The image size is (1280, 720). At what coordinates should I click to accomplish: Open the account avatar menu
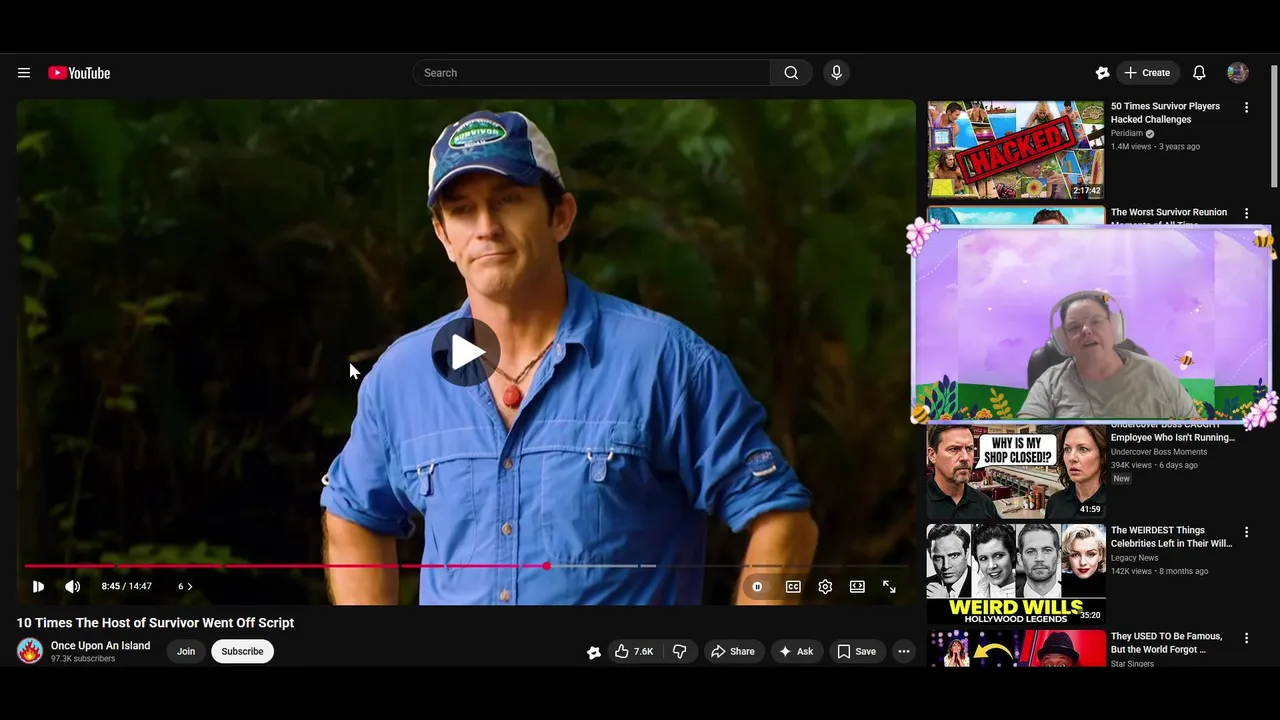pyautogui.click(x=1238, y=73)
